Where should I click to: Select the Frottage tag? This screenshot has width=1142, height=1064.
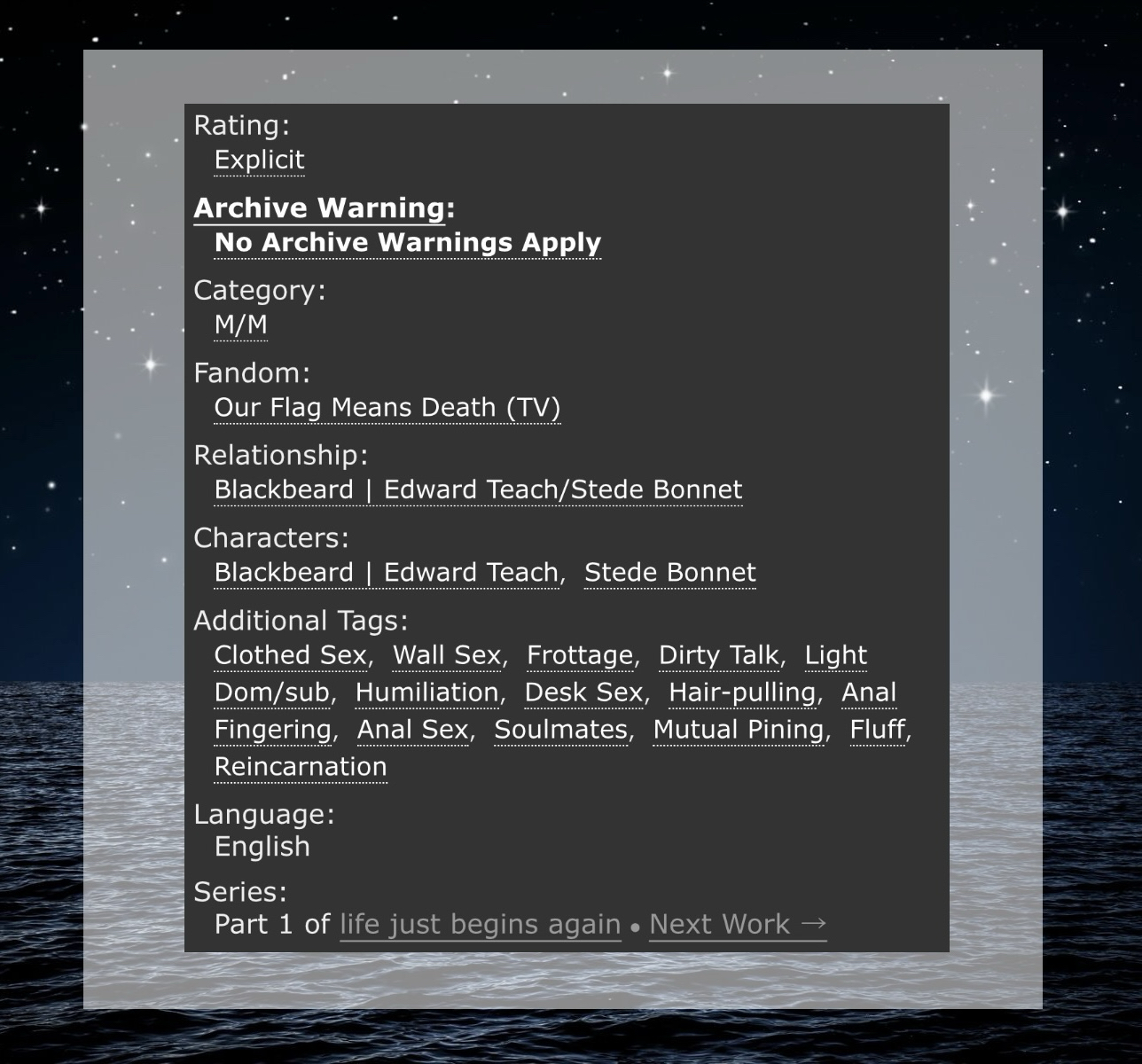[x=580, y=655]
